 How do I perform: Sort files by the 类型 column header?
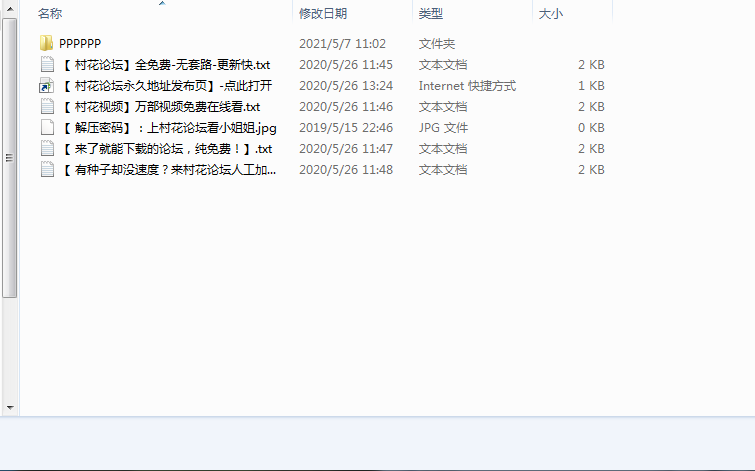[x=431, y=14]
